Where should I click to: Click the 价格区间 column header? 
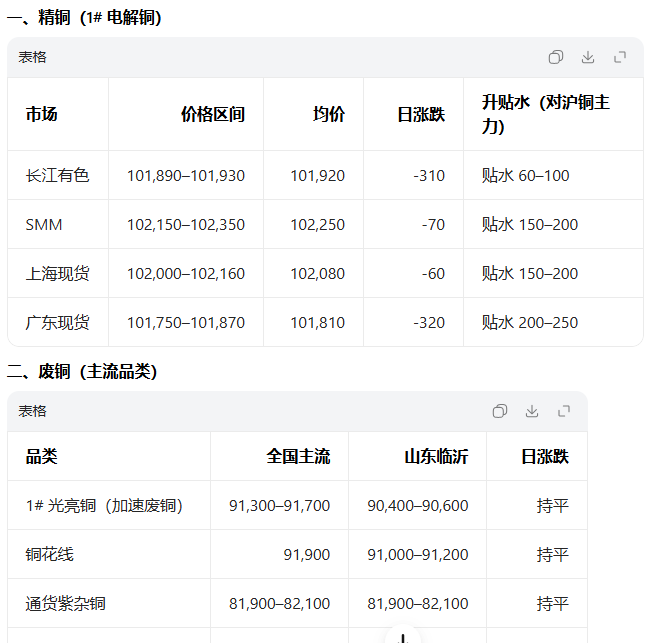[212, 114]
